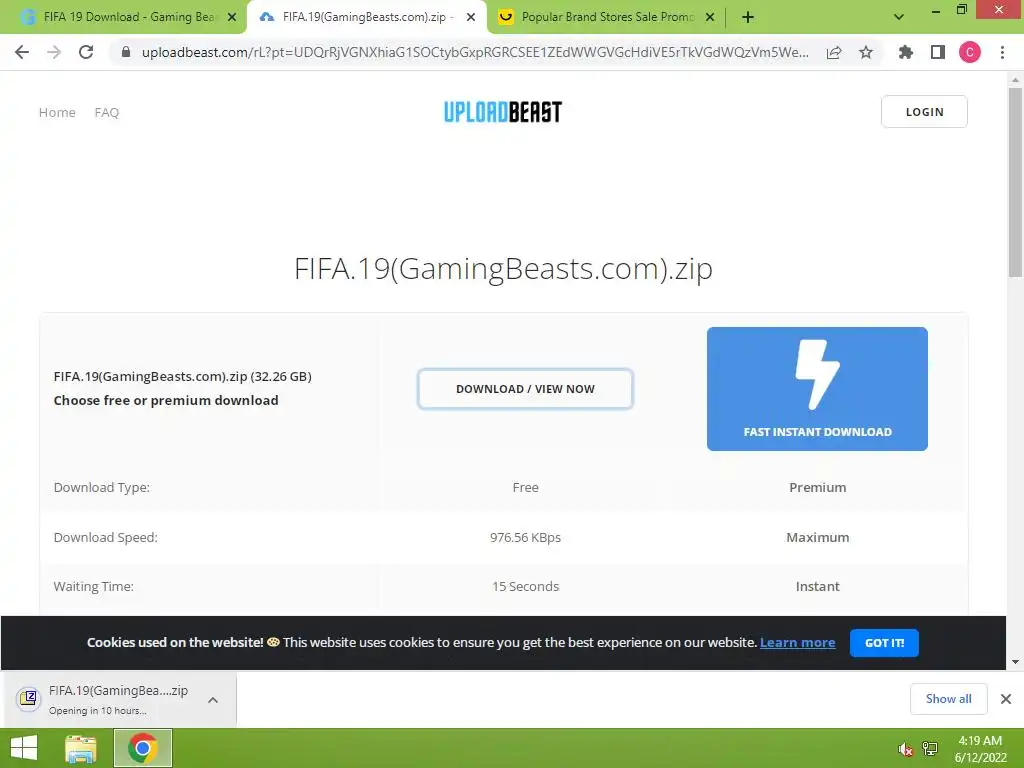Image resolution: width=1024 pixels, height=768 pixels.
Task: Close the Popular Brand Stores tab
Action: (x=710, y=18)
